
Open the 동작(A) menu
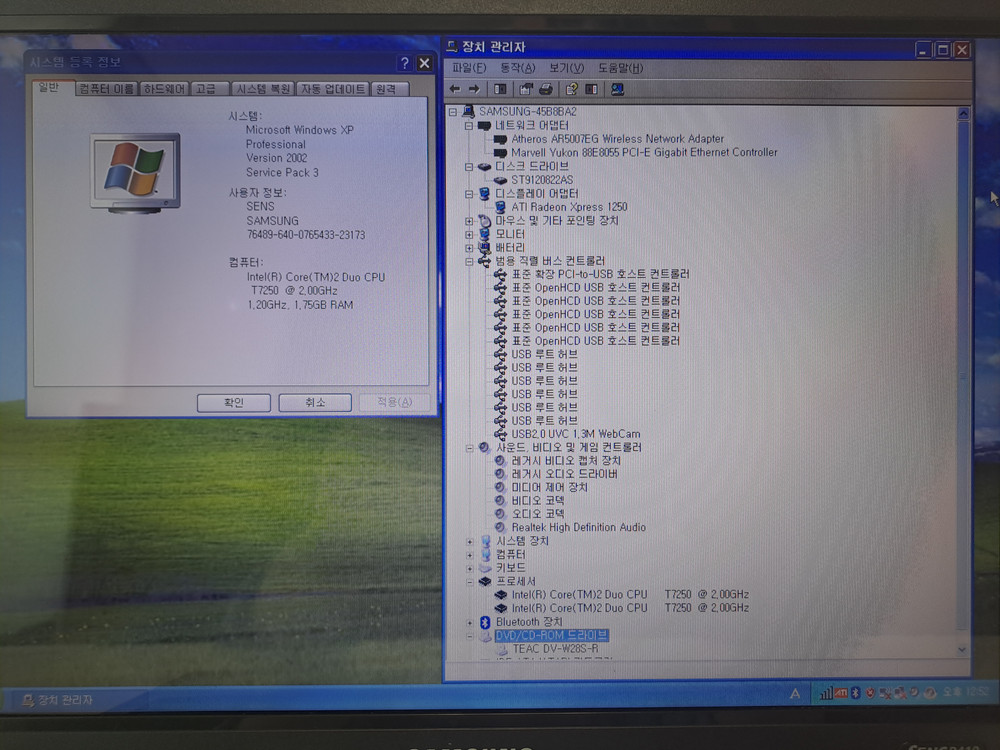pyautogui.click(x=517, y=68)
